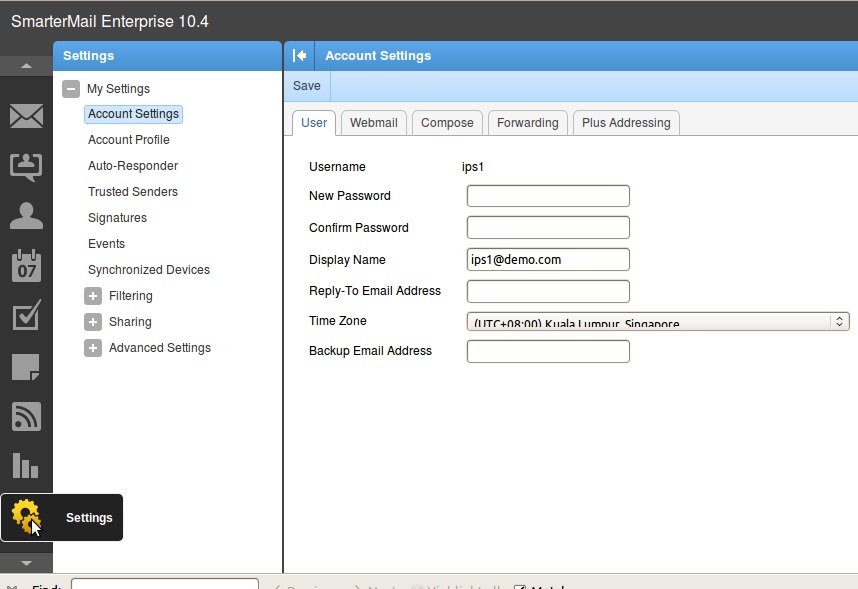Expand the Filtering tree node
The width and height of the screenshot is (858, 589).
tap(93, 296)
